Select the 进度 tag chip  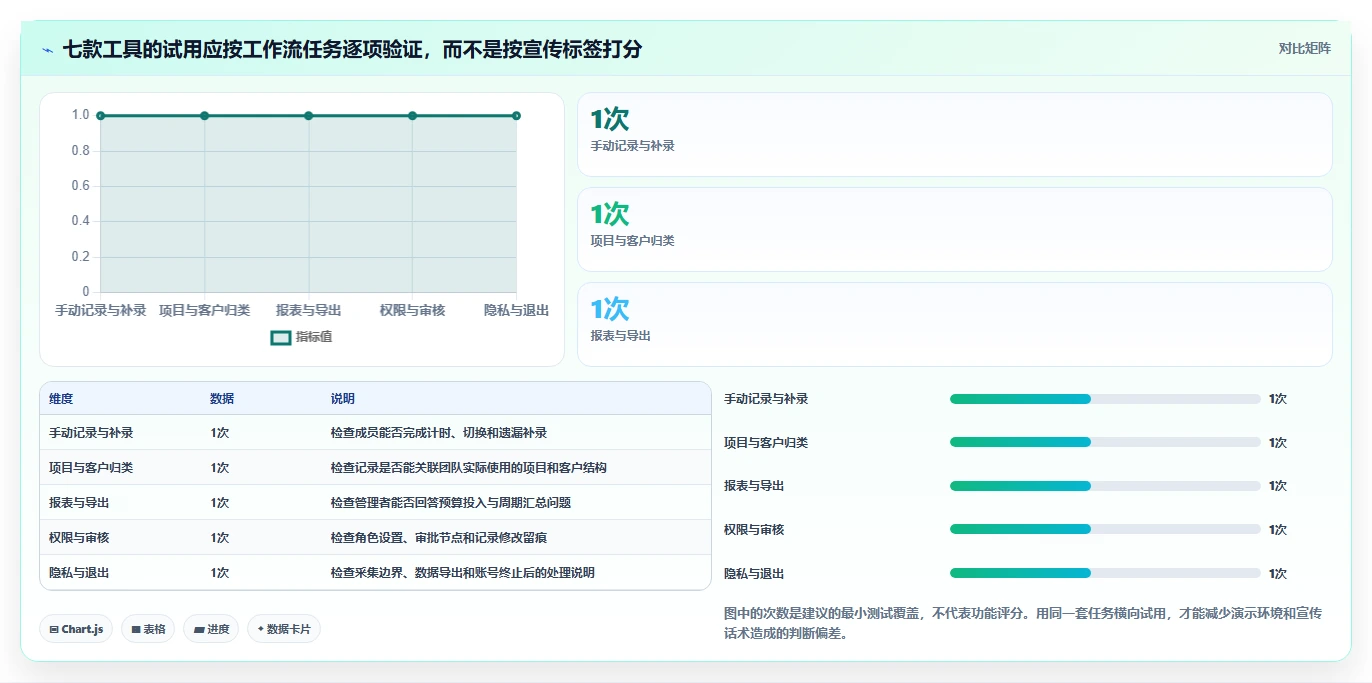click(x=211, y=629)
